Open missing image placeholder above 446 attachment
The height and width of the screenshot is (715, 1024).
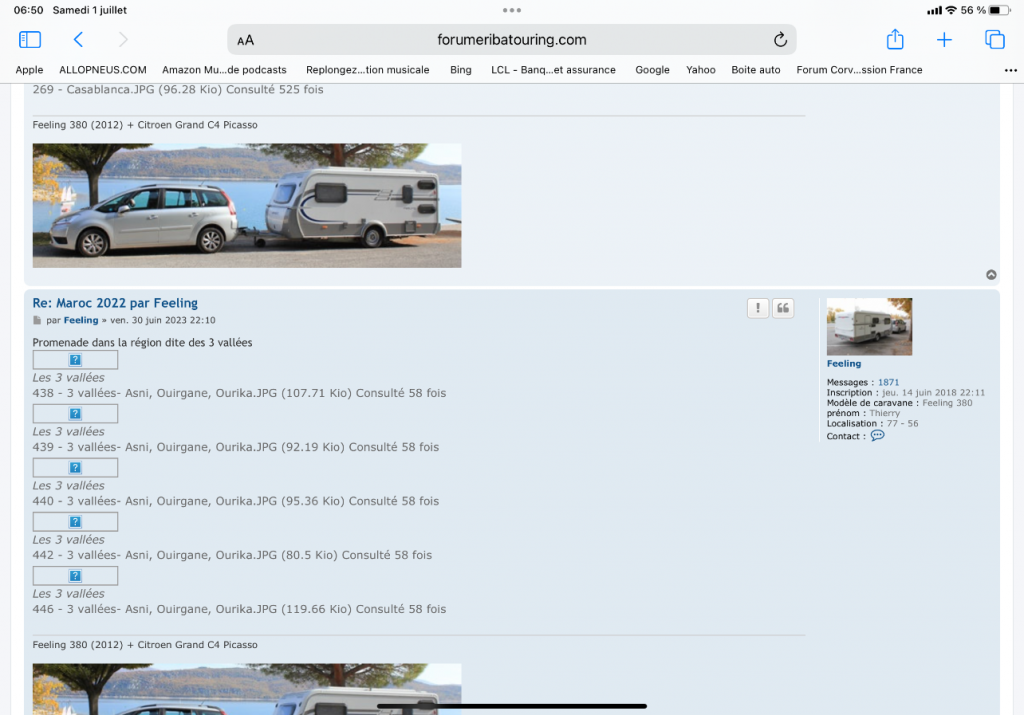75,576
